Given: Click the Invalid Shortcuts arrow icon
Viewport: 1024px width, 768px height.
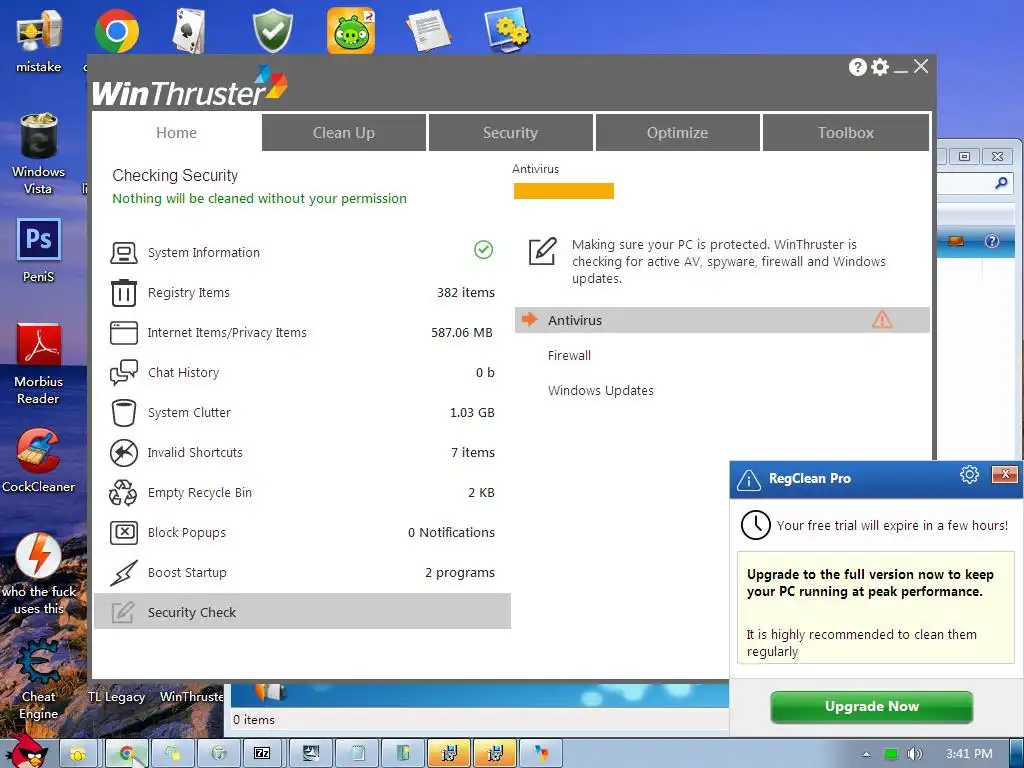Looking at the screenshot, I should (123, 453).
